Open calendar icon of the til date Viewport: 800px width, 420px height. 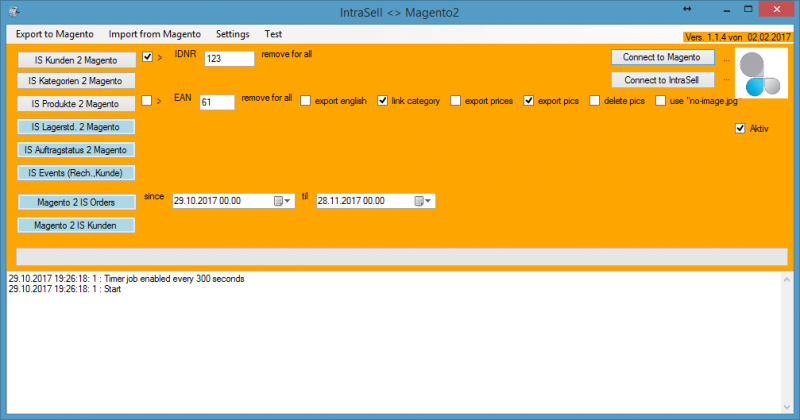click(419, 201)
